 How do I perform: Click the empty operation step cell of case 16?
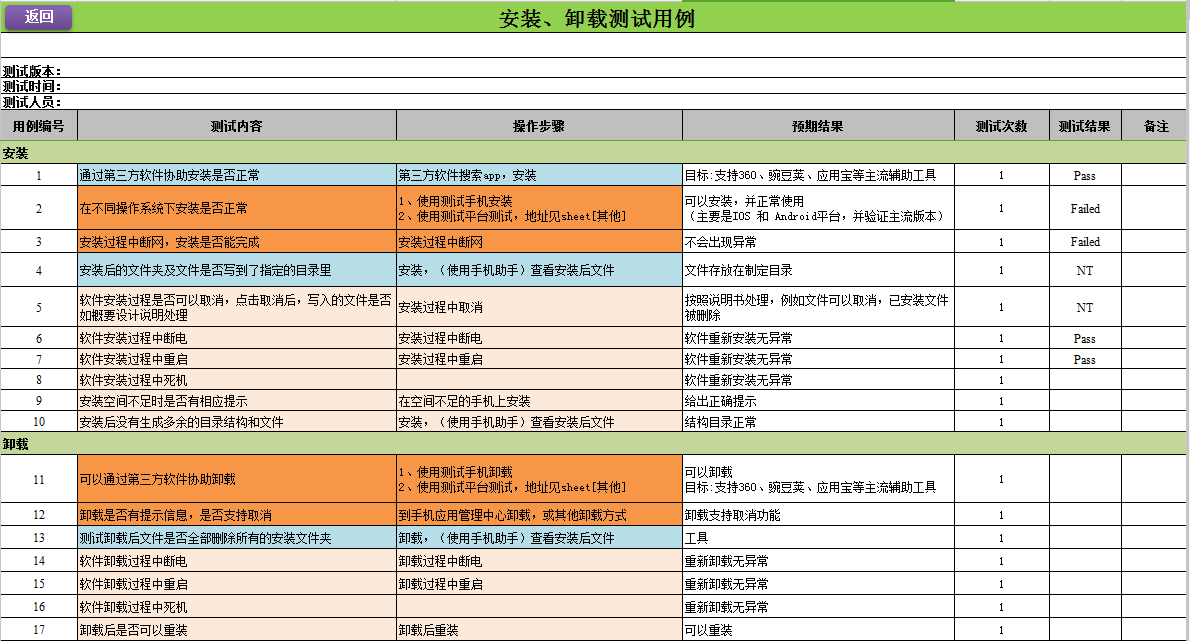(x=539, y=607)
